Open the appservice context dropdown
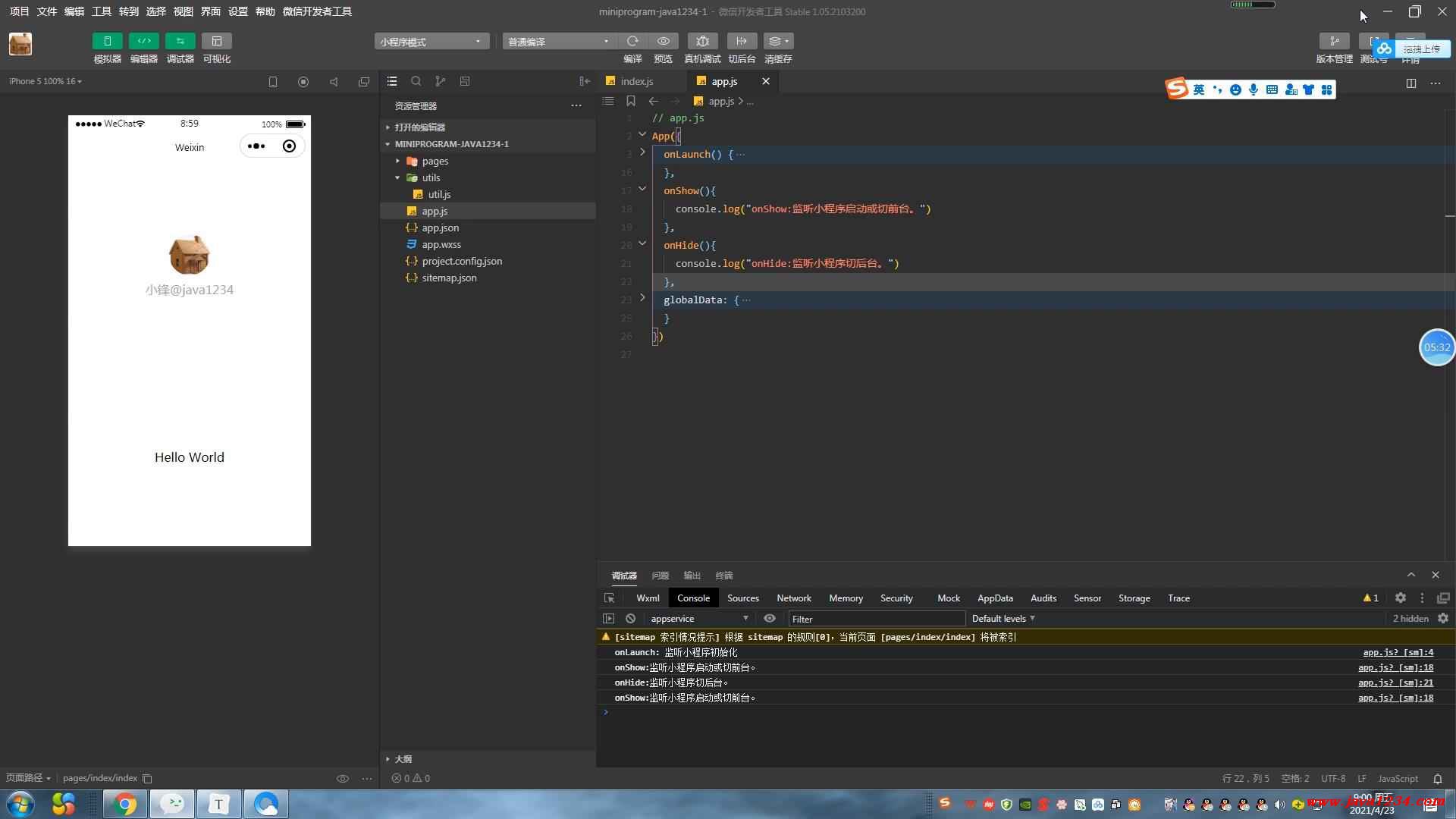The image size is (1456, 819). point(699,618)
